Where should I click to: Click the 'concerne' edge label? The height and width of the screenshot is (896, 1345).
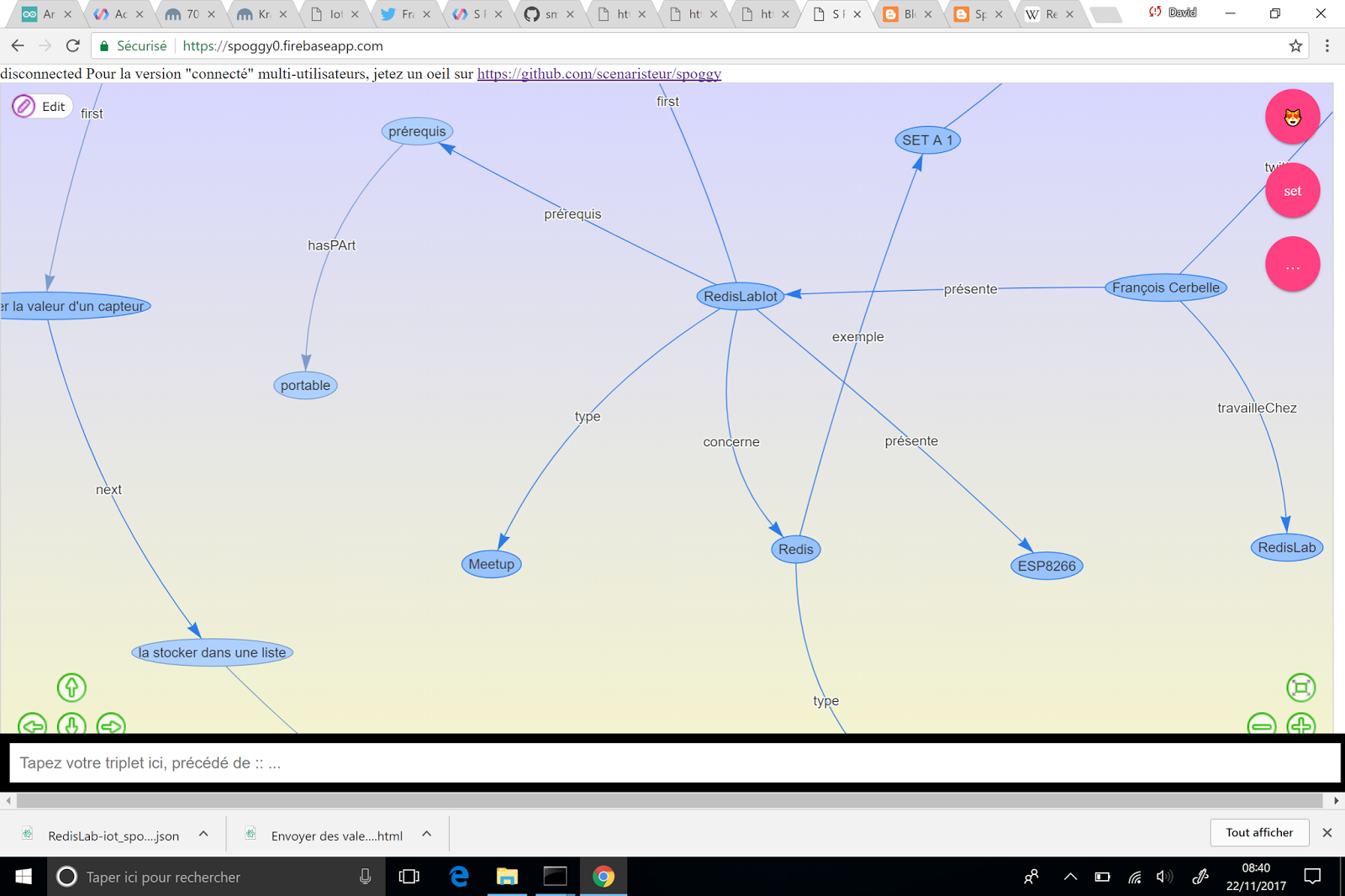731,442
